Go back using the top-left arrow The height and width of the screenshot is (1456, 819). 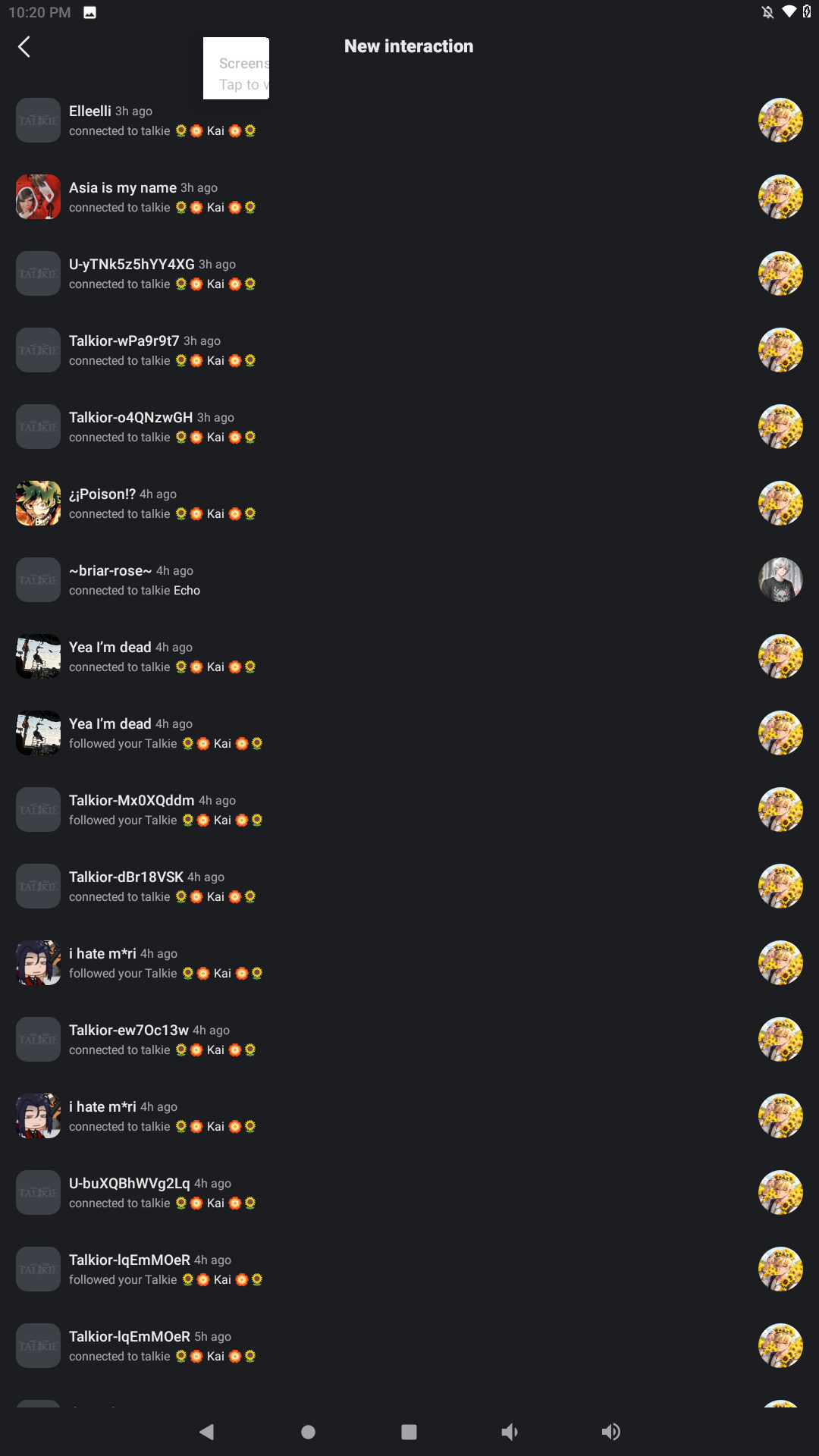[x=24, y=47]
